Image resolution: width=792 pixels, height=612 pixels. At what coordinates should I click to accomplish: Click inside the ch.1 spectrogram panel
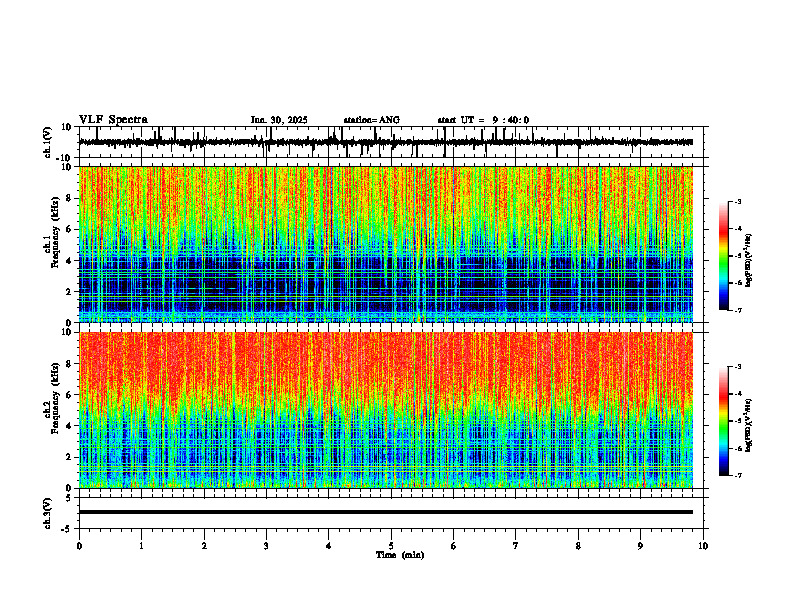(x=385, y=244)
